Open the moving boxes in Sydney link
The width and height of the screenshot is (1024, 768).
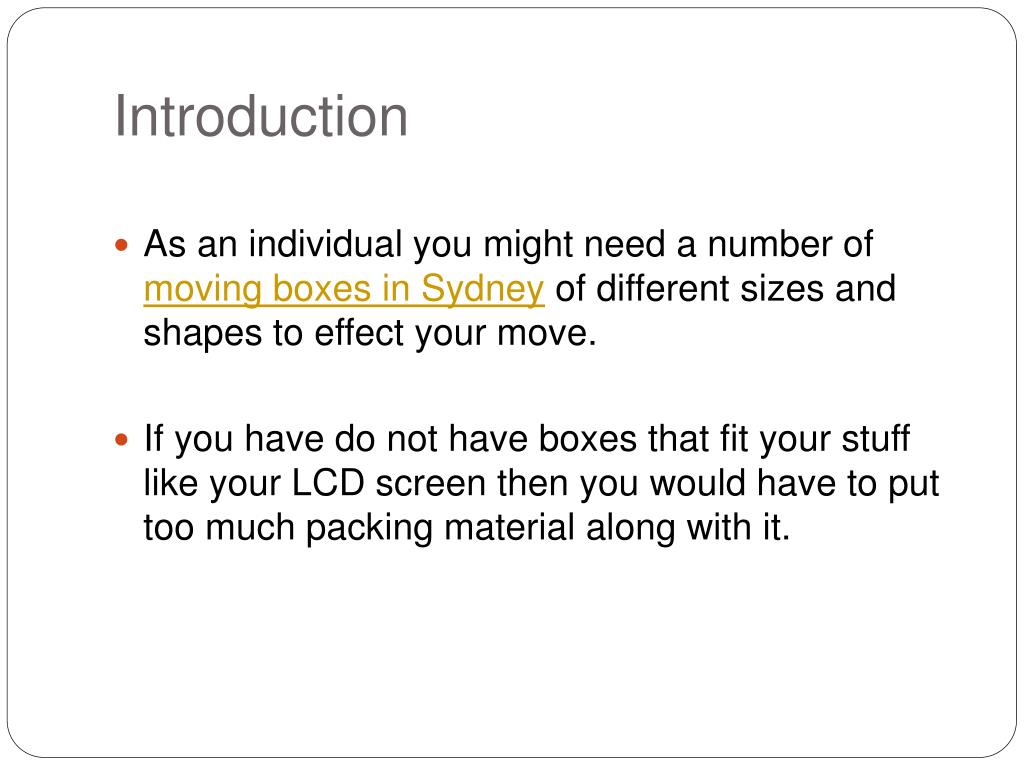tap(344, 289)
